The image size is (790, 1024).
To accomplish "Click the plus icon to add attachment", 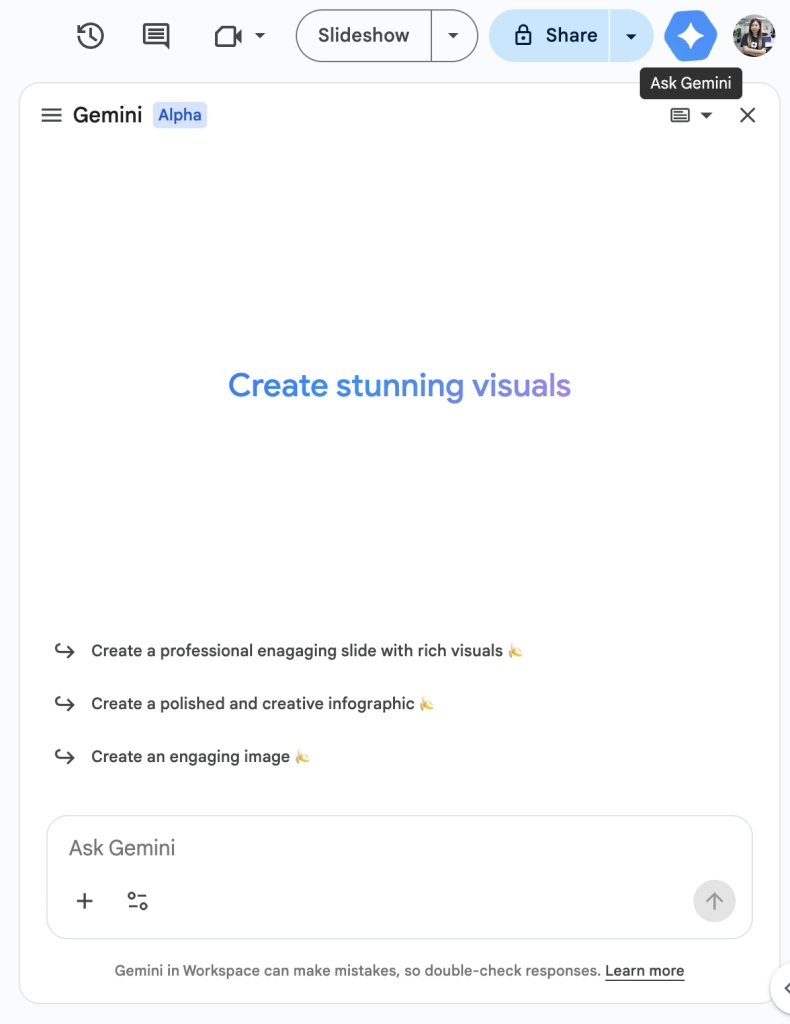I will click(85, 901).
